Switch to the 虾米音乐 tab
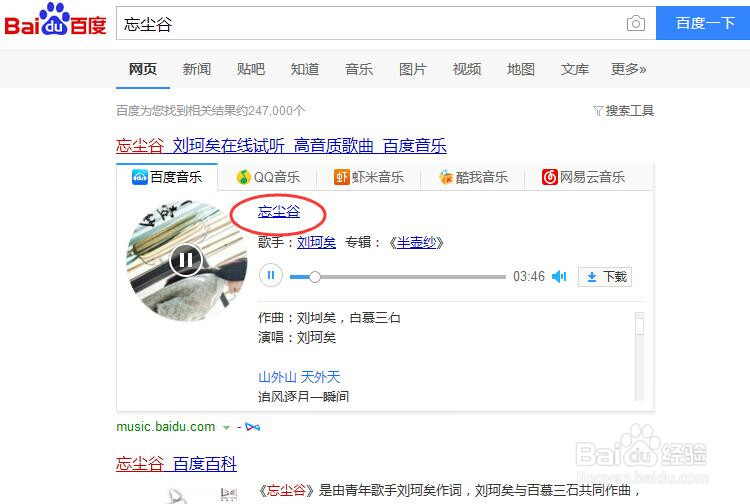The width and height of the screenshot is (750, 504). 368,177
